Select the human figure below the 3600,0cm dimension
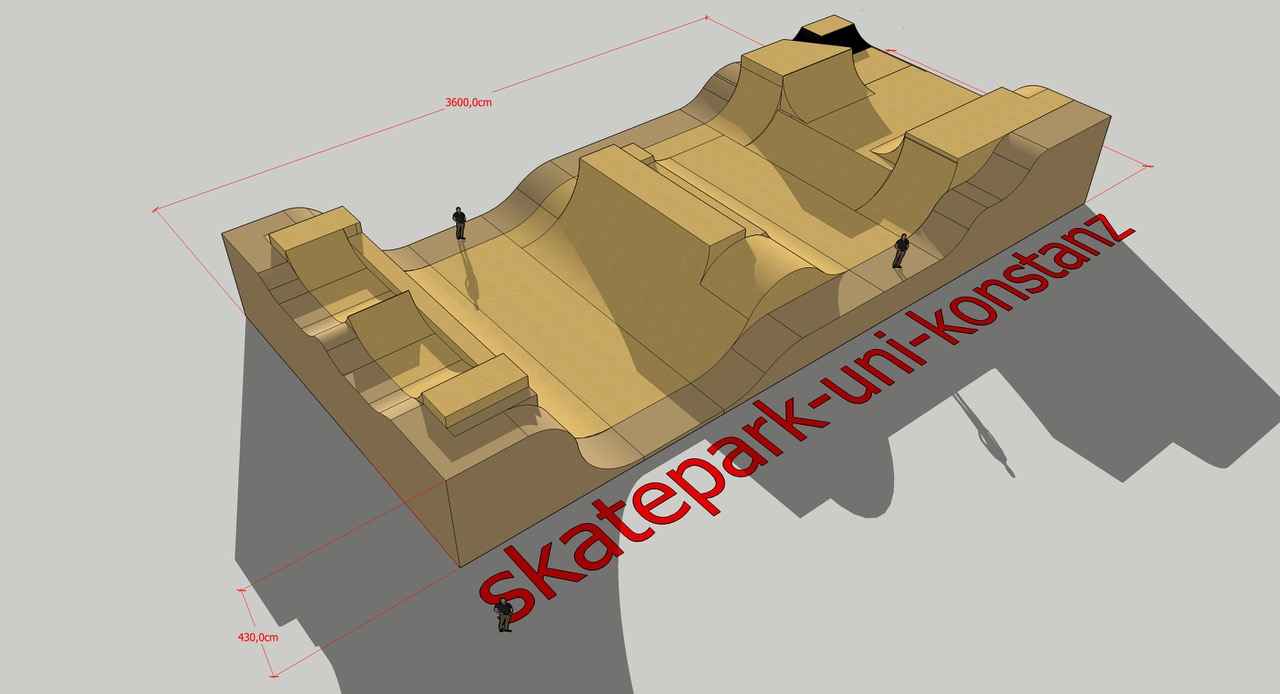This screenshot has width=1280, height=694. pyautogui.click(x=459, y=222)
